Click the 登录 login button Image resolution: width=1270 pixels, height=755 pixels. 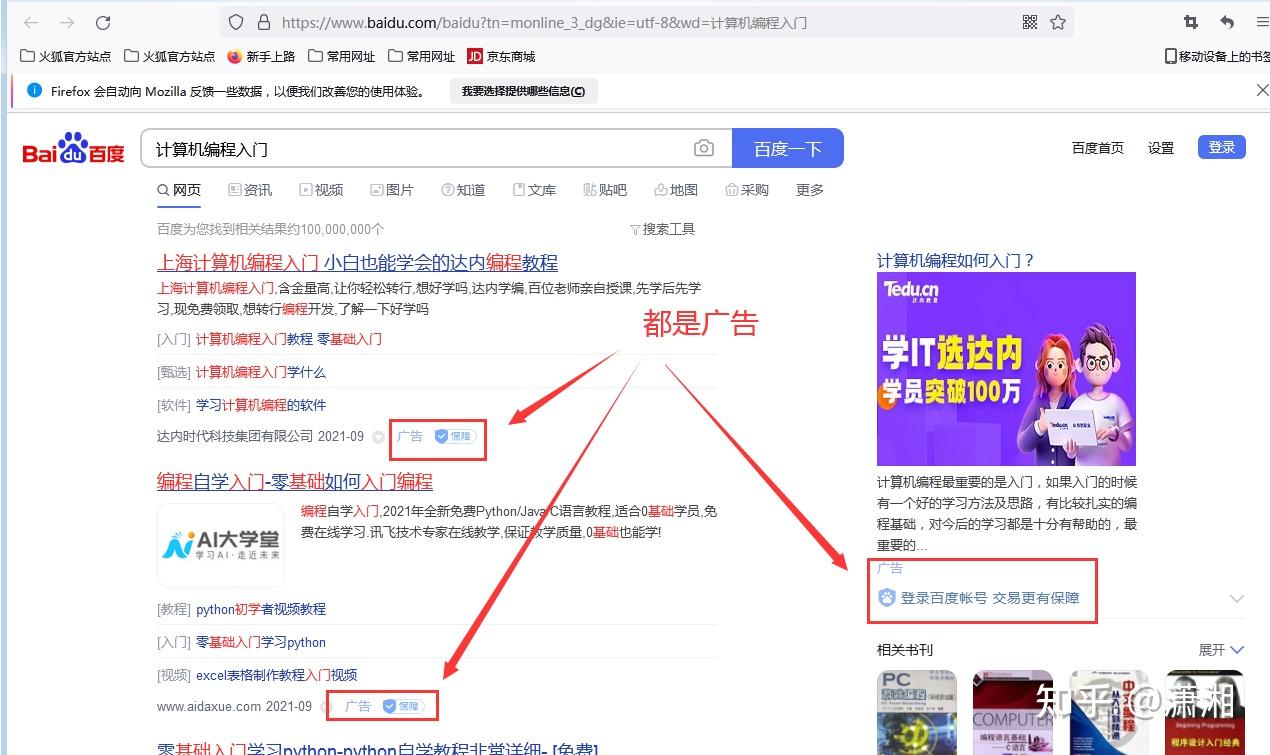tap(1222, 147)
